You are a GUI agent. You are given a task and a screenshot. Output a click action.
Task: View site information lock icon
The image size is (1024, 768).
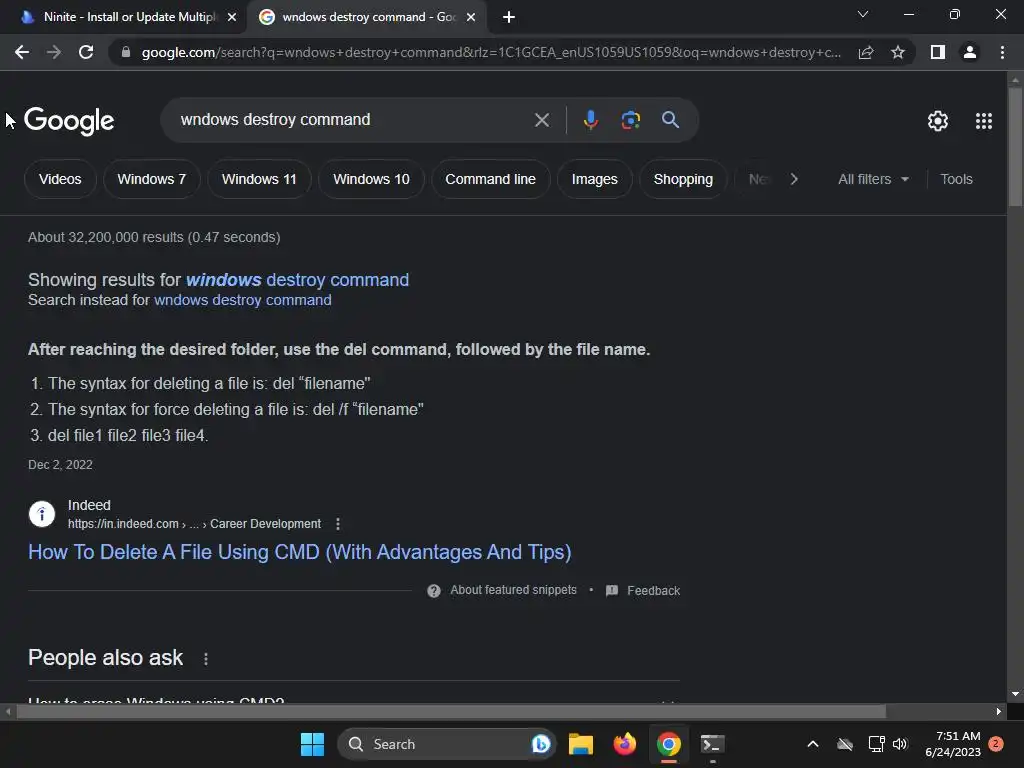coord(126,52)
